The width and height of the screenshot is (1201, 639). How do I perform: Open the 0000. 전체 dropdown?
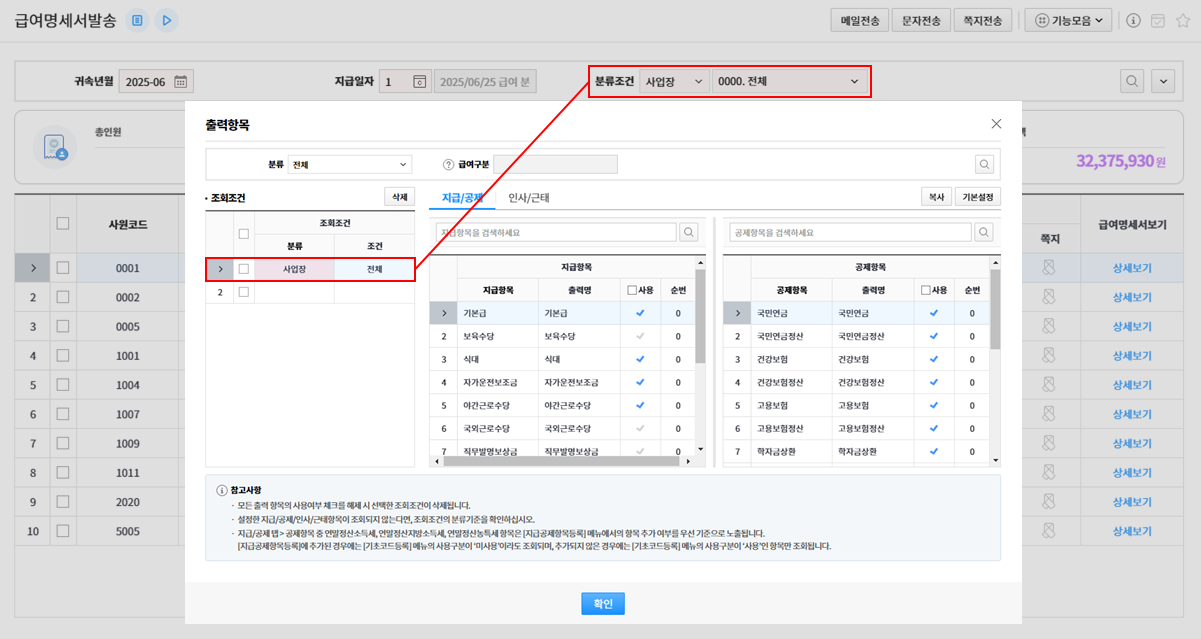(x=789, y=81)
